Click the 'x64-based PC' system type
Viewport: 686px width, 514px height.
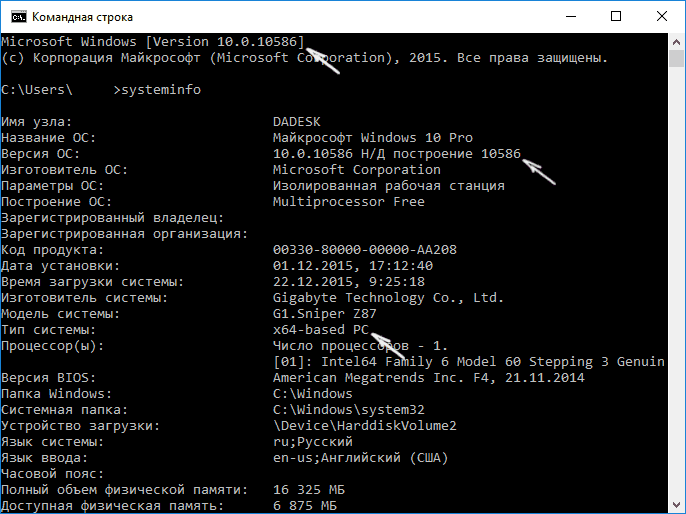pyautogui.click(x=322, y=329)
